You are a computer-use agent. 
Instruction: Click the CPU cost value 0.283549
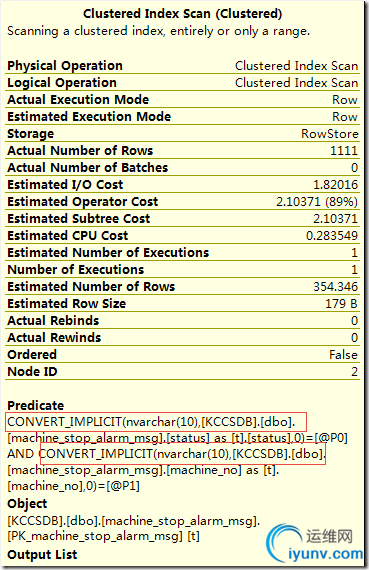click(x=332, y=235)
